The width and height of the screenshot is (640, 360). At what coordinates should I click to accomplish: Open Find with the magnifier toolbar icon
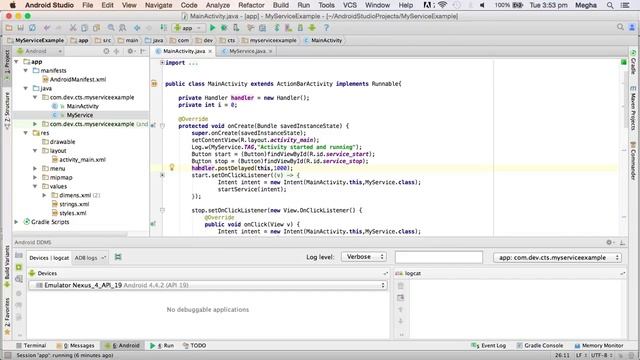coord(111,28)
